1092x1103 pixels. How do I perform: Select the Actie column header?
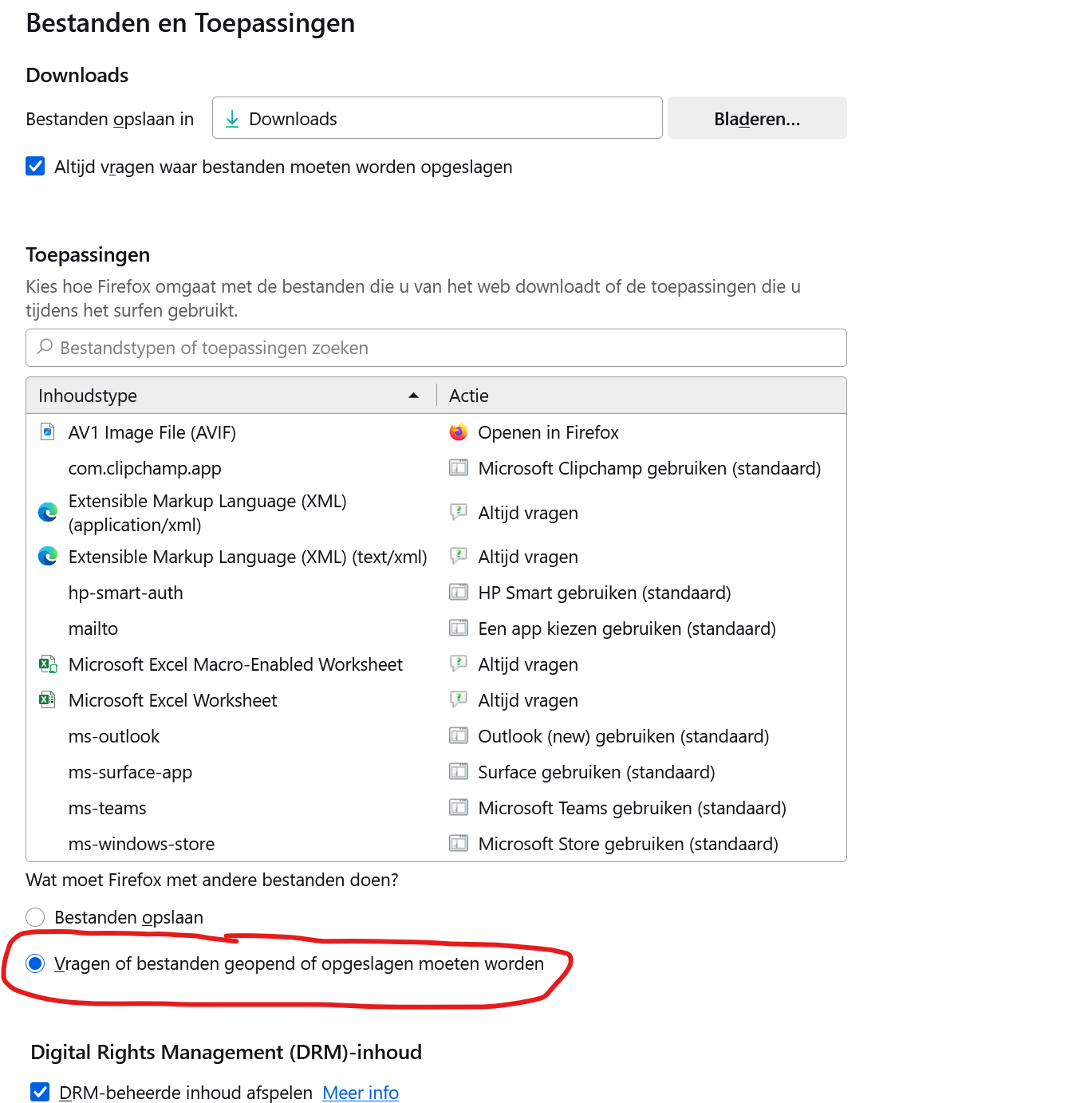point(469,395)
